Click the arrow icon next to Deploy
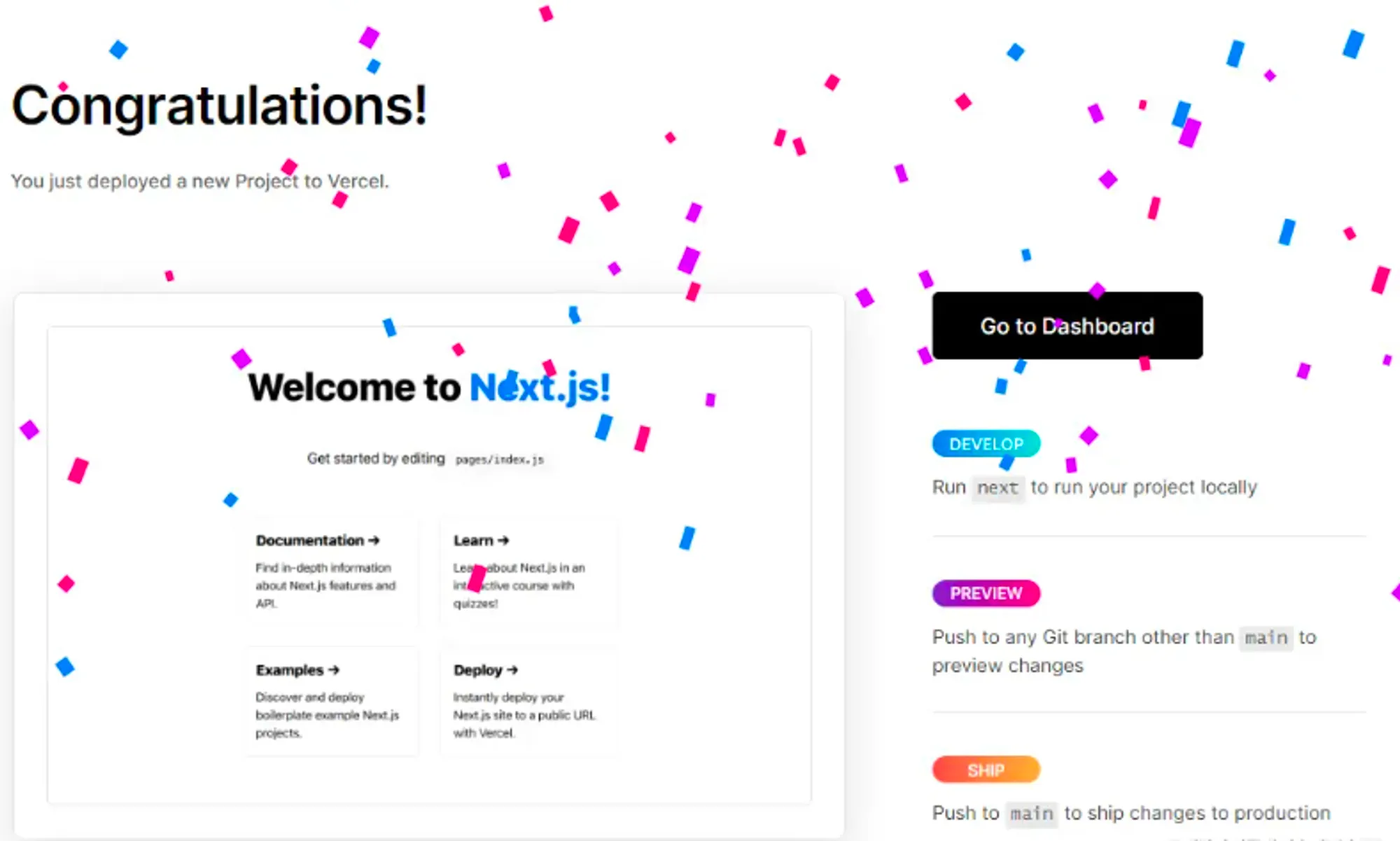 coord(512,670)
